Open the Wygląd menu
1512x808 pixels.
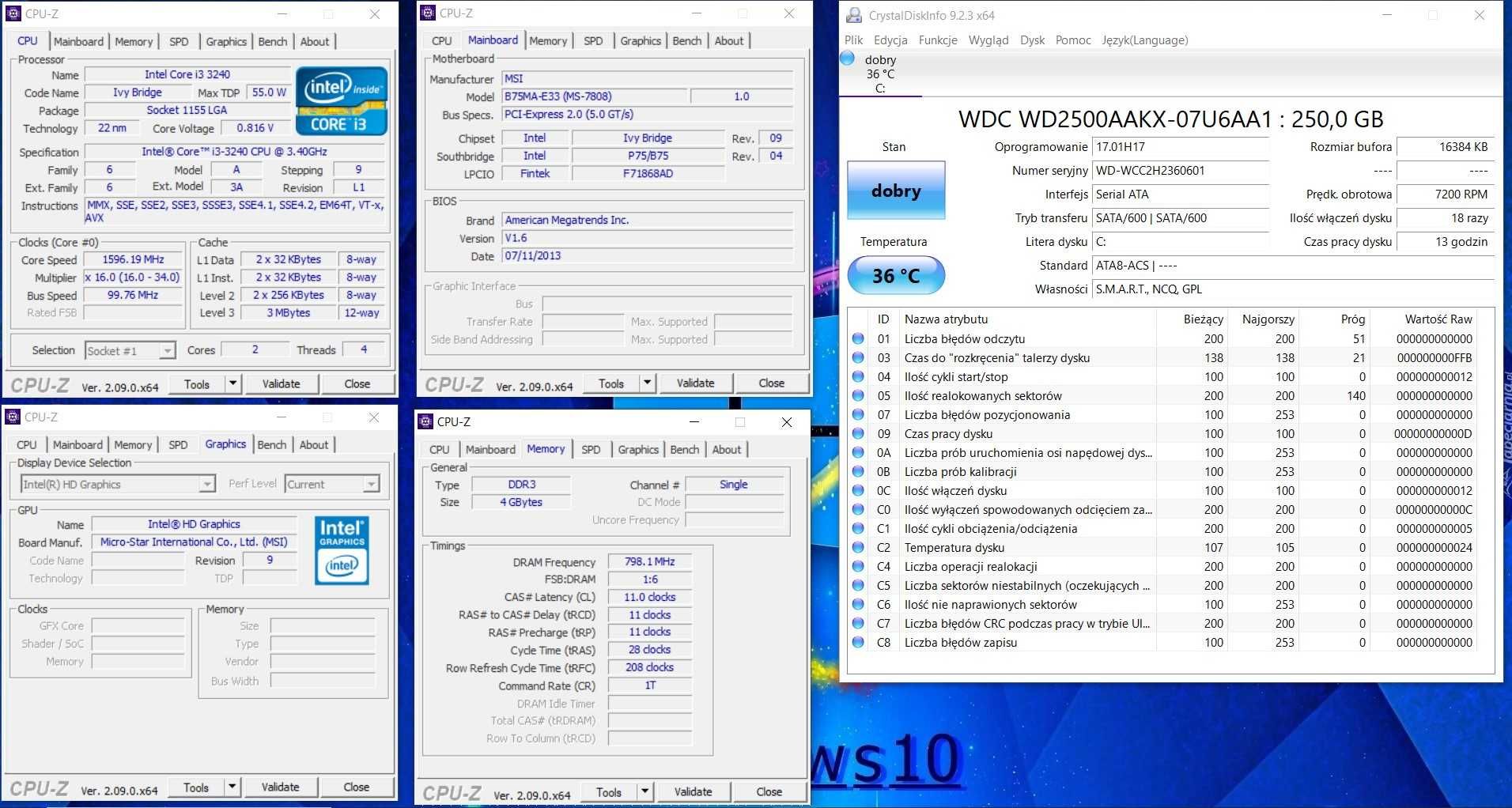click(988, 40)
